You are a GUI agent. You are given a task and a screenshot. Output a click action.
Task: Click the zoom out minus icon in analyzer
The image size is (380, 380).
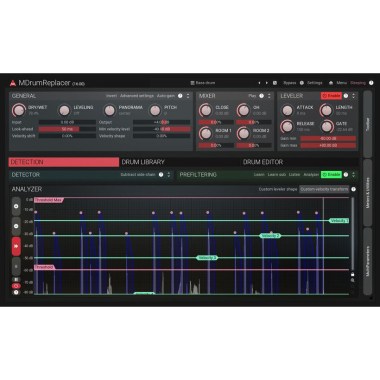pos(16,226)
